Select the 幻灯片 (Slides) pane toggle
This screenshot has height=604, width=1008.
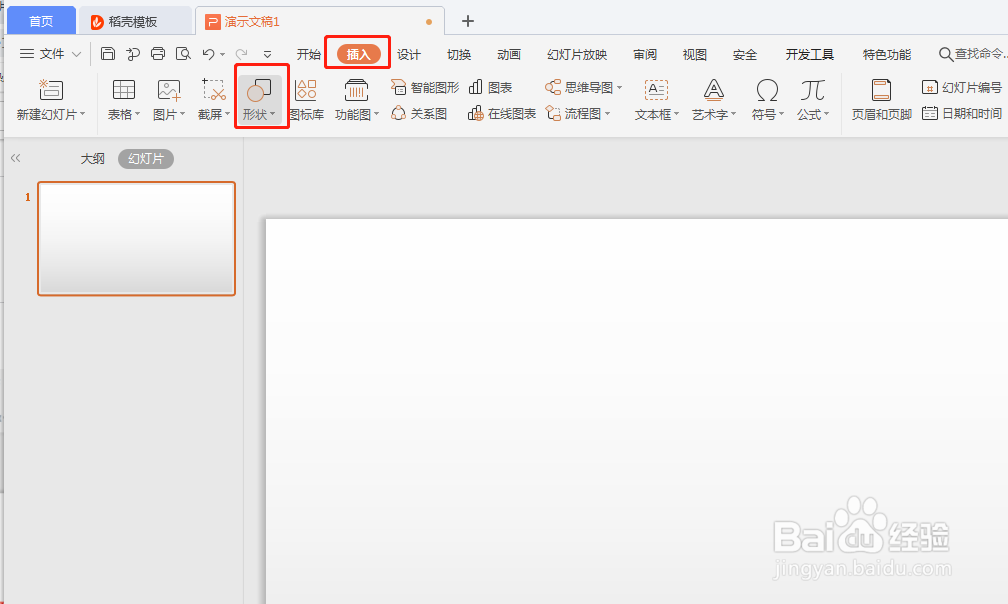[x=145, y=158]
